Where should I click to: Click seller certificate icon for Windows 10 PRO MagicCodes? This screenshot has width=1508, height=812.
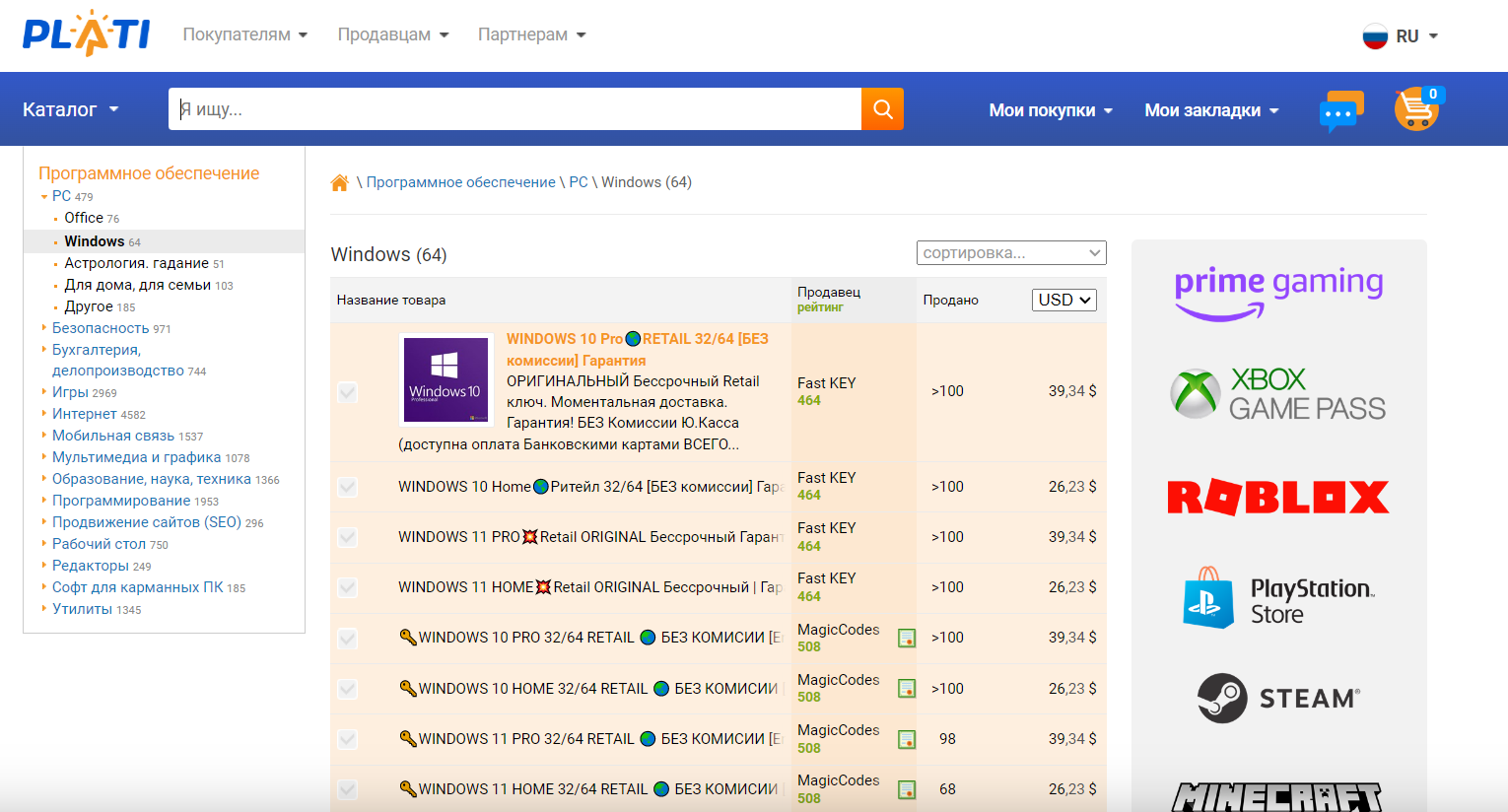pos(907,639)
